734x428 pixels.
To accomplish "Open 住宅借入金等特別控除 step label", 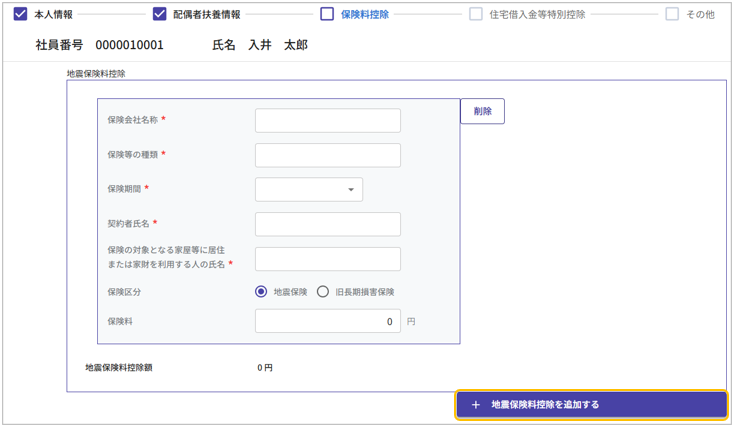I will (537, 14).
